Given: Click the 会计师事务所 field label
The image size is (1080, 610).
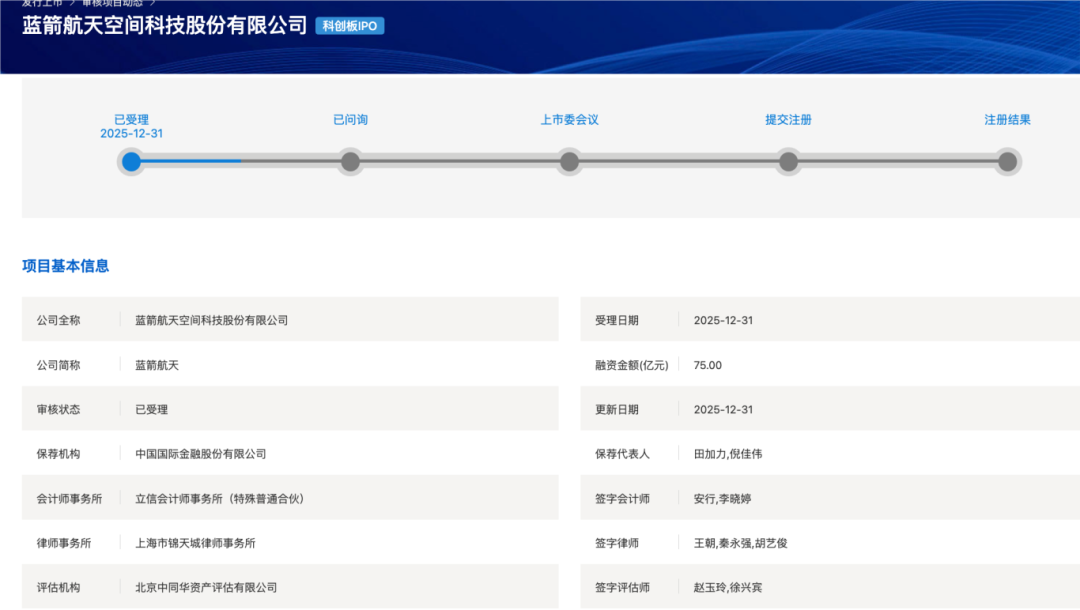Looking at the screenshot, I should coord(70,498).
